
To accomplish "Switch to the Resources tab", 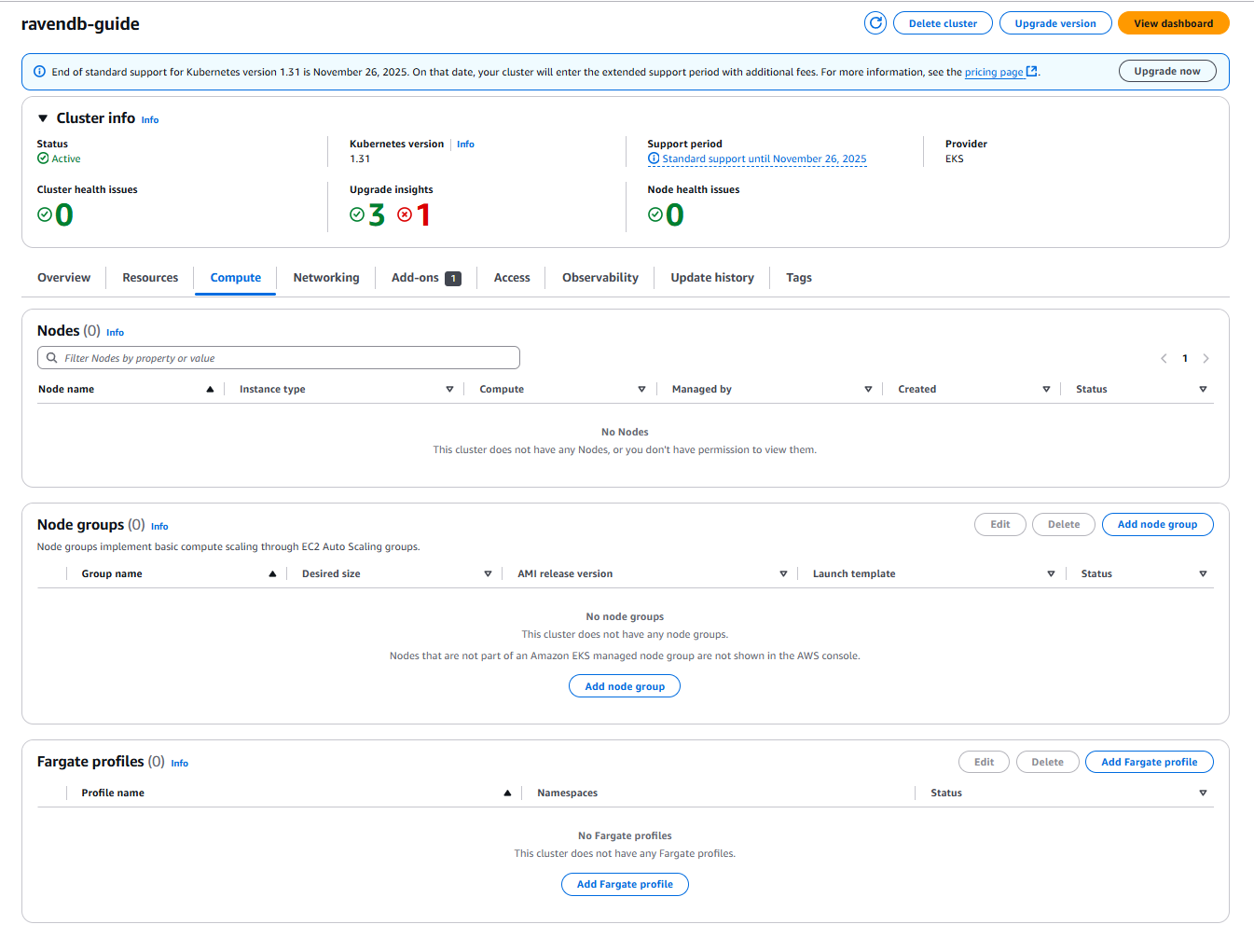I will tap(150, 278).
